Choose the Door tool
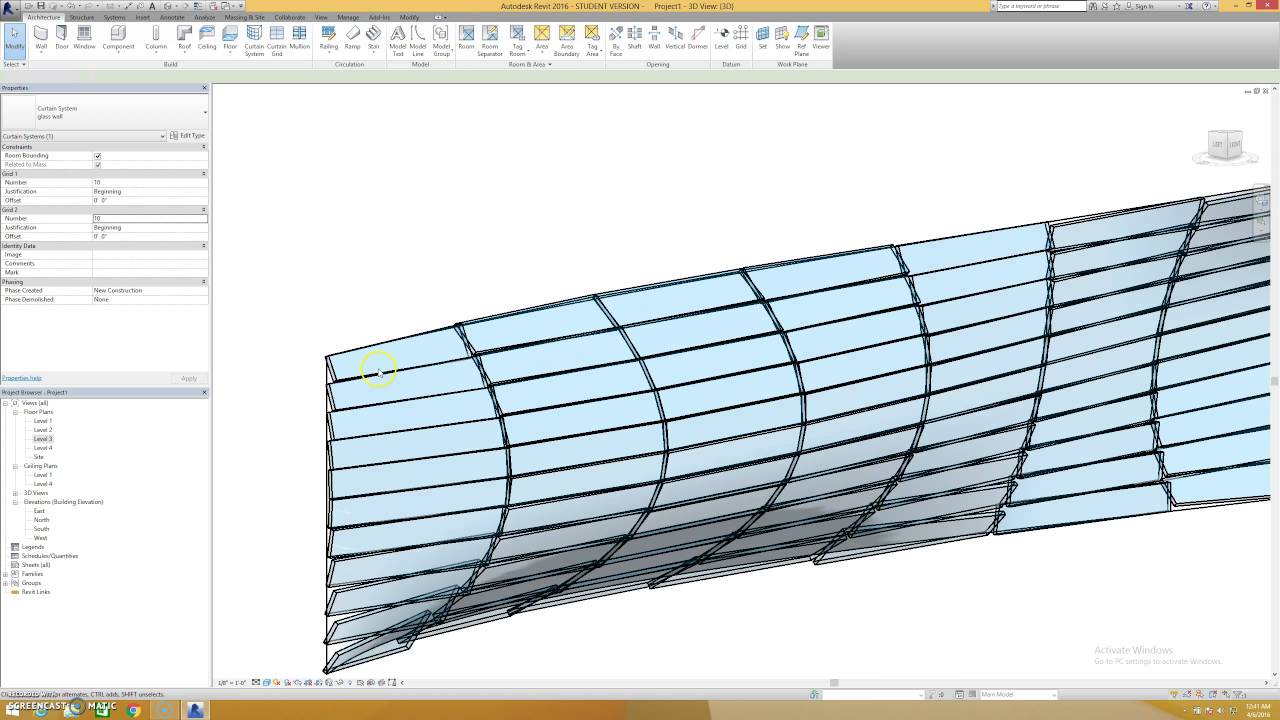The height and width of the screenshot is (720, 1280). point(62,38)
